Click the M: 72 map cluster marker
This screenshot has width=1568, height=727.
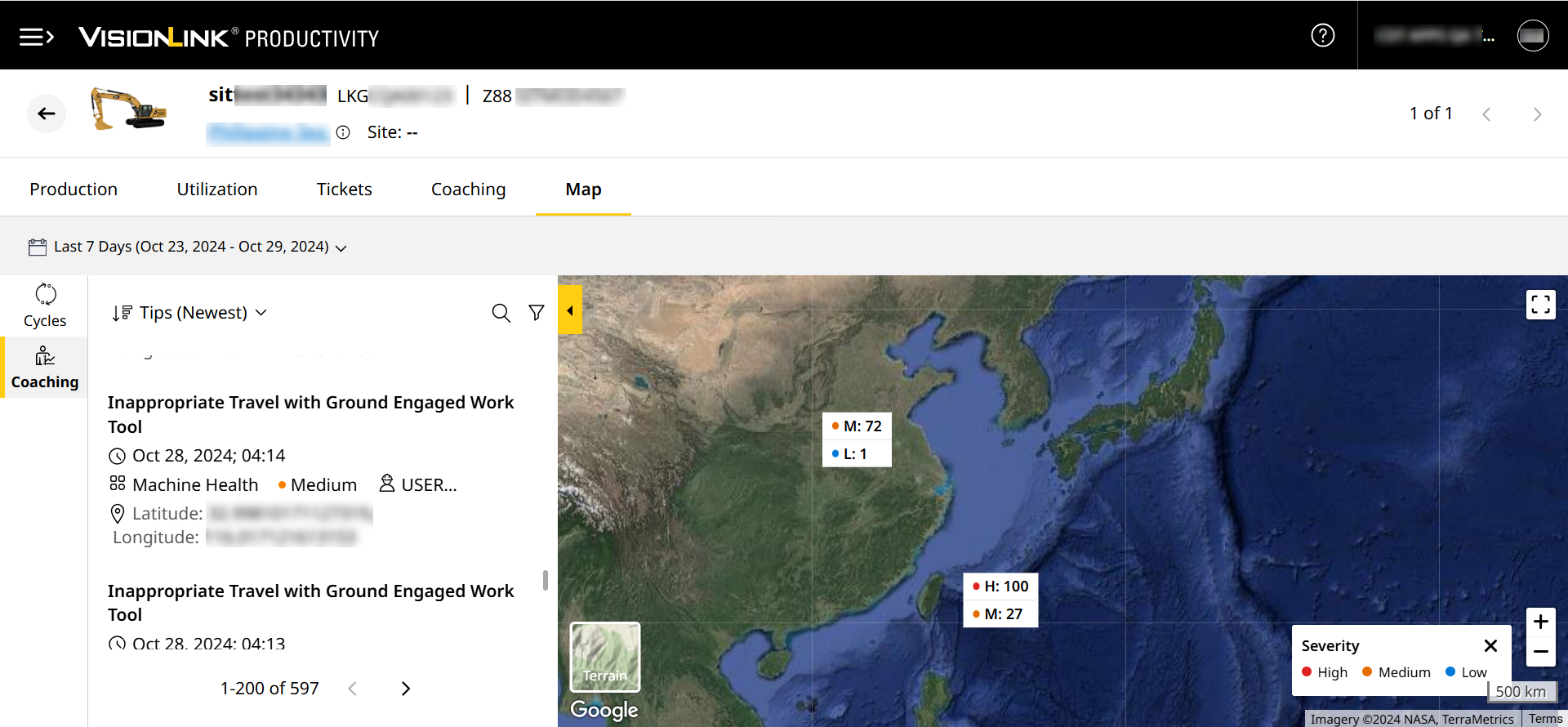(857, 426)
